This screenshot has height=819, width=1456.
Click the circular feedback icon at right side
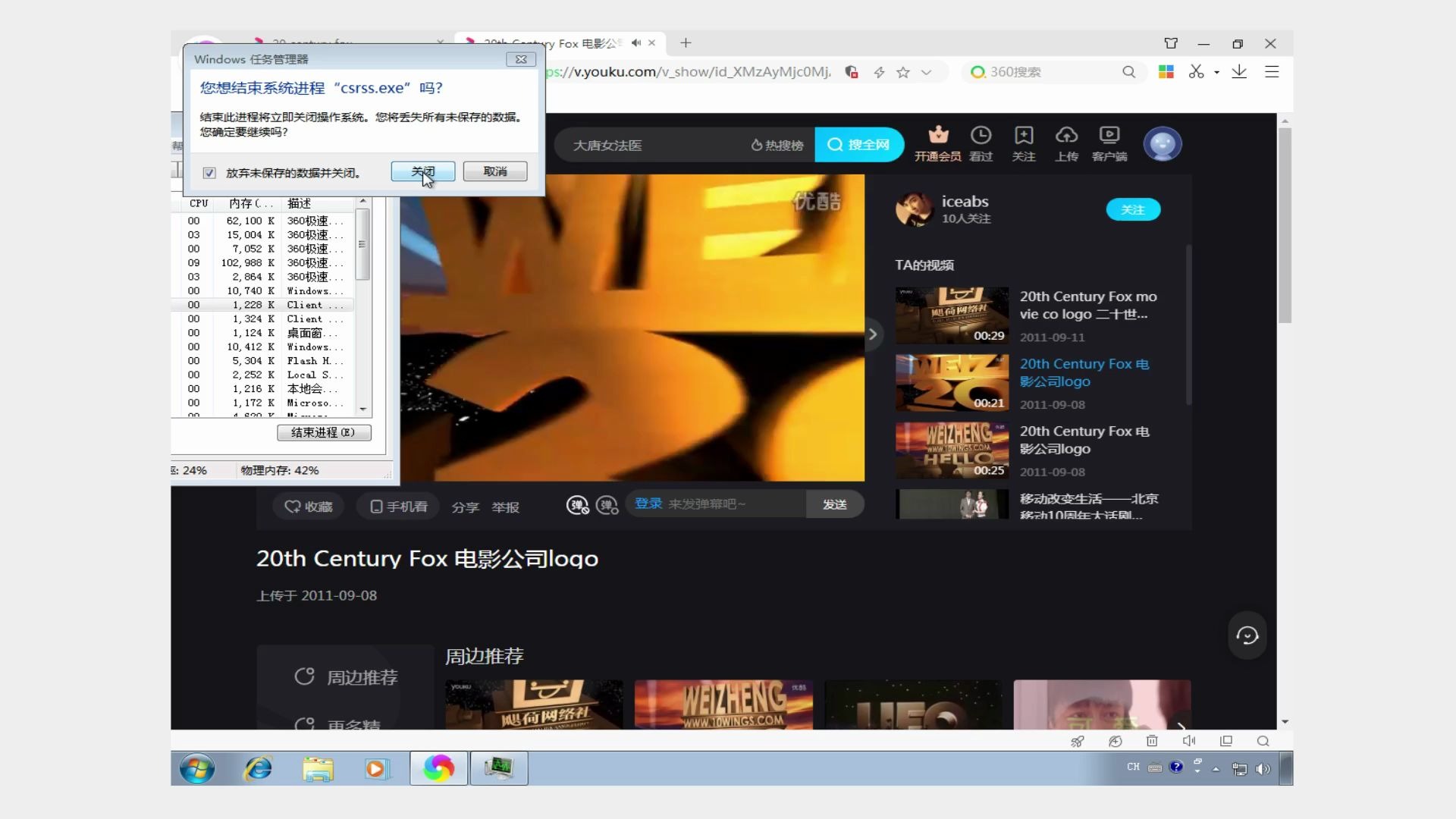pyautogui.click(x=1247, y=635)
